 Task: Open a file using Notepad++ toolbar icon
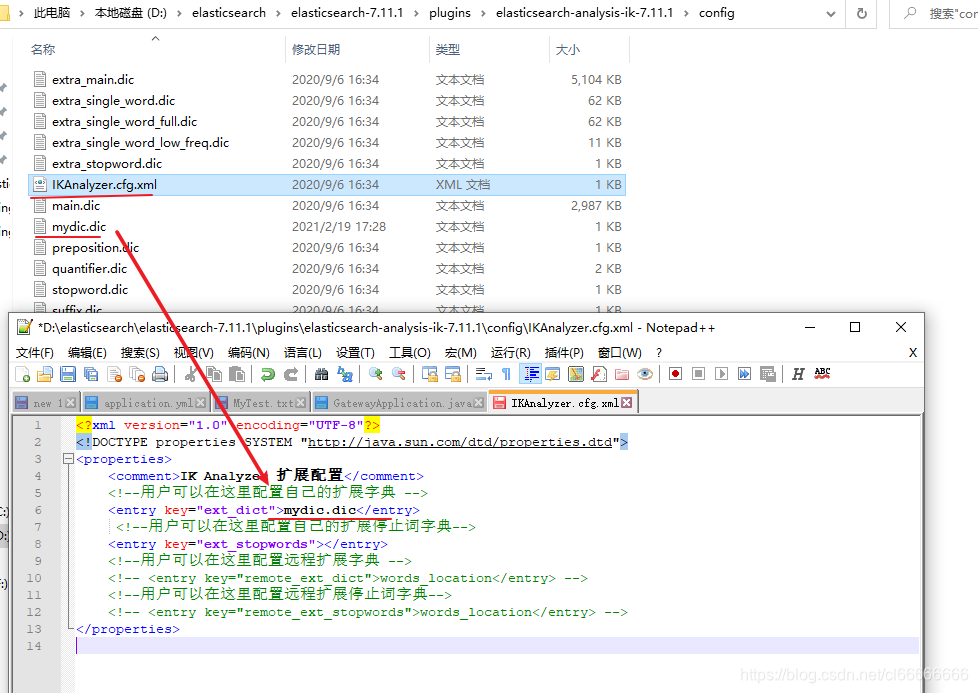tap(45, 374)
